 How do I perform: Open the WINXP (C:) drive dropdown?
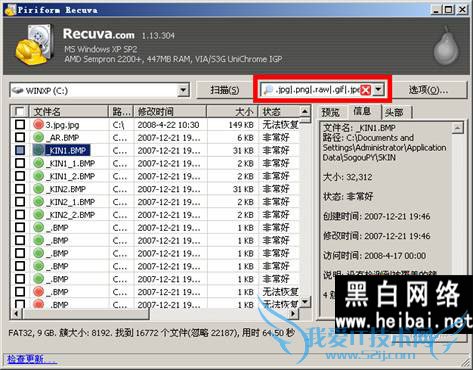(183, 90)
